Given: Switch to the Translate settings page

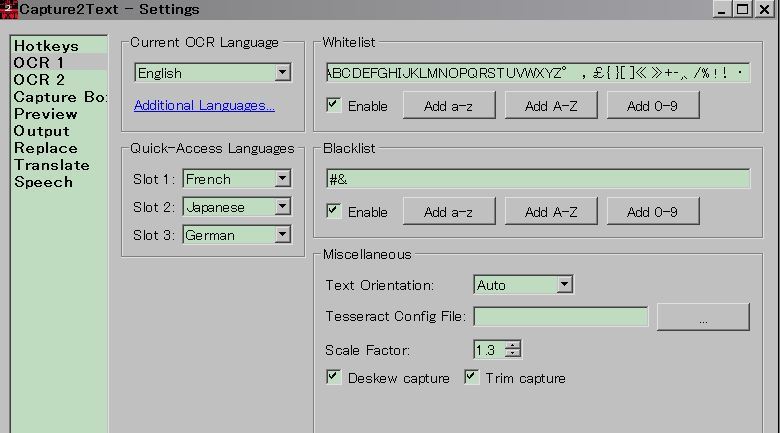Looking at the screenshot, I should [59, 165].
